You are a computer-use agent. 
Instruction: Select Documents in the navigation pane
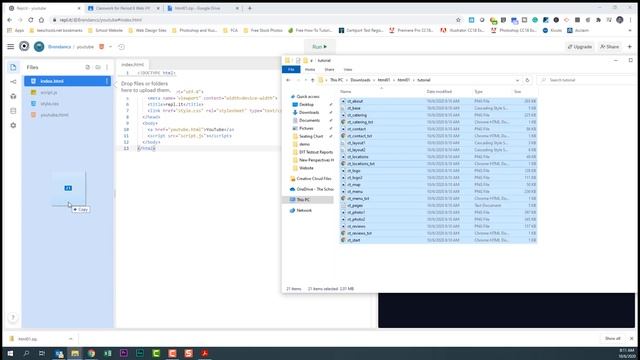pyautogui.click(x=309, y=120)
